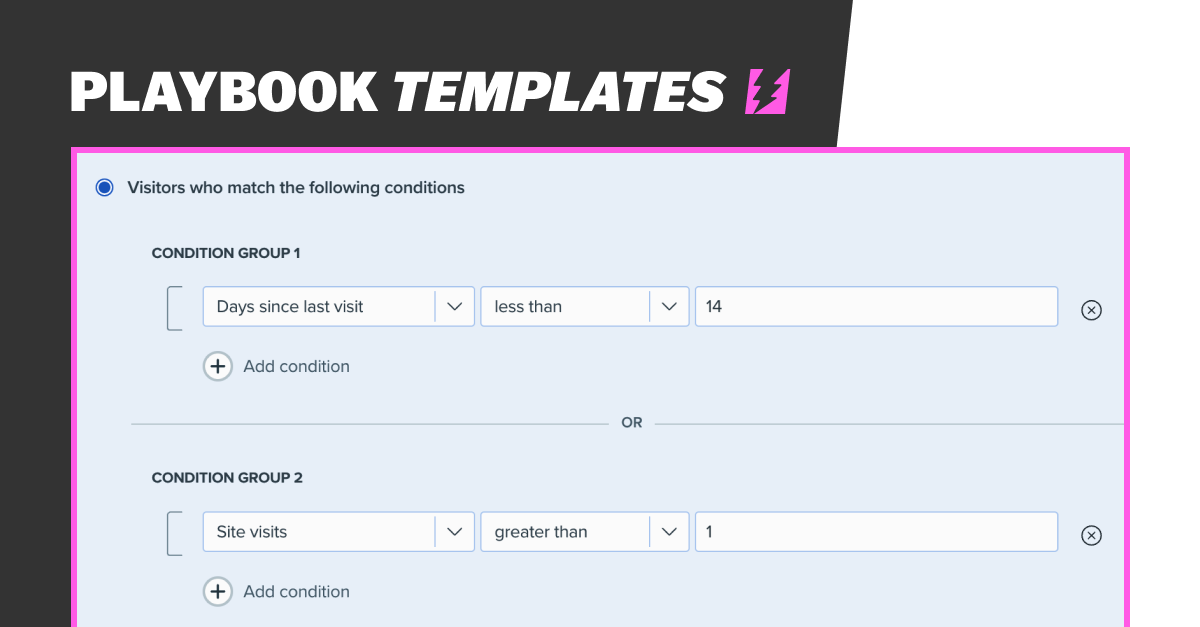1200x627 pixels.
Task: Click the Condition Group 1 label
Action: pos(225,253)
